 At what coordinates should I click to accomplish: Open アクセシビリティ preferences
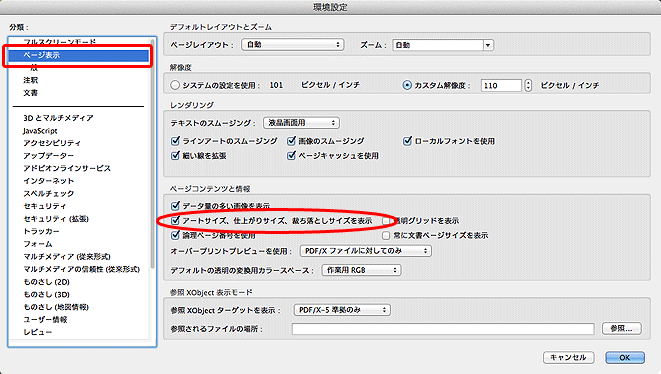pyautogui.click(x=52, y=143)
